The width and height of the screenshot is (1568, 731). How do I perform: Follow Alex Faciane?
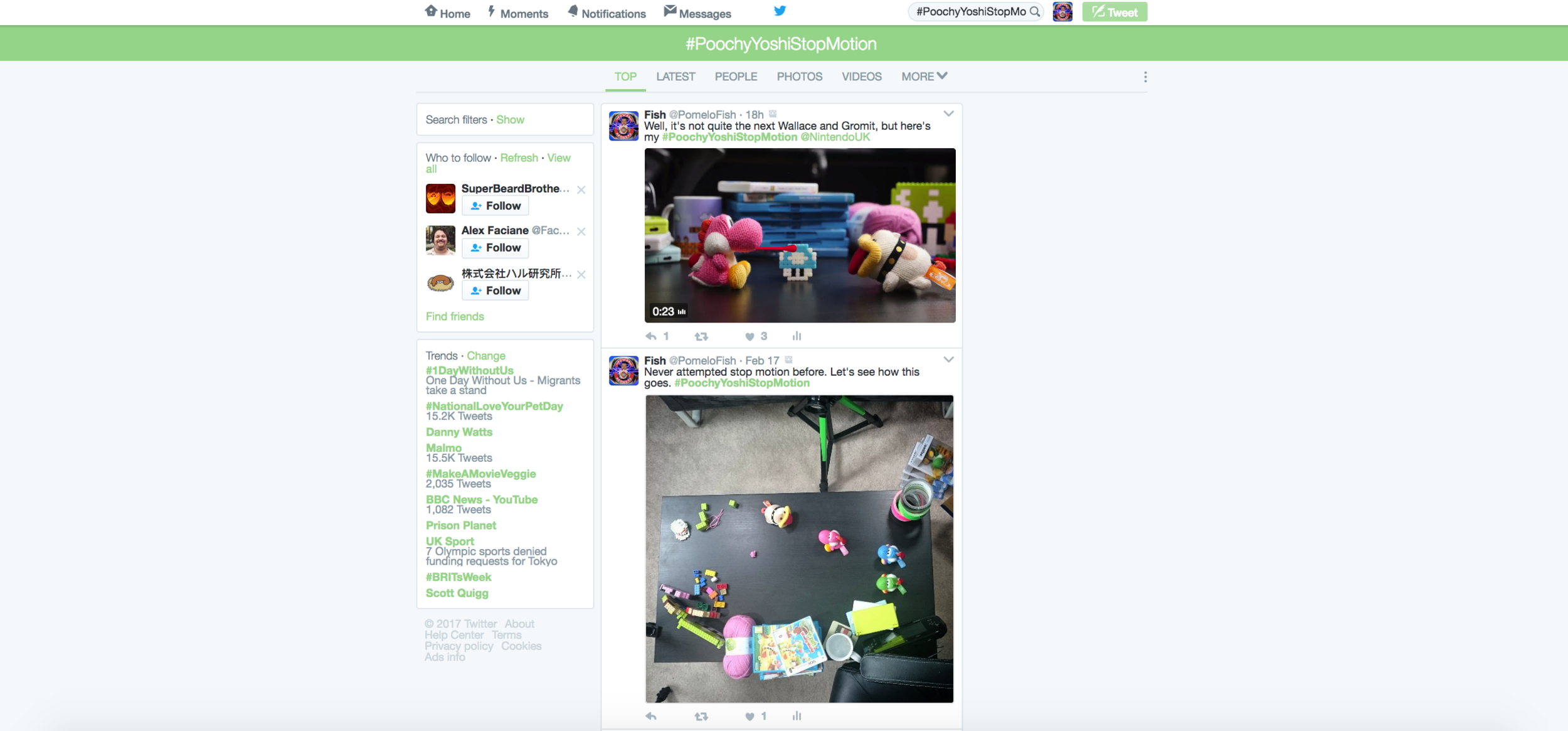pos(495,248)
